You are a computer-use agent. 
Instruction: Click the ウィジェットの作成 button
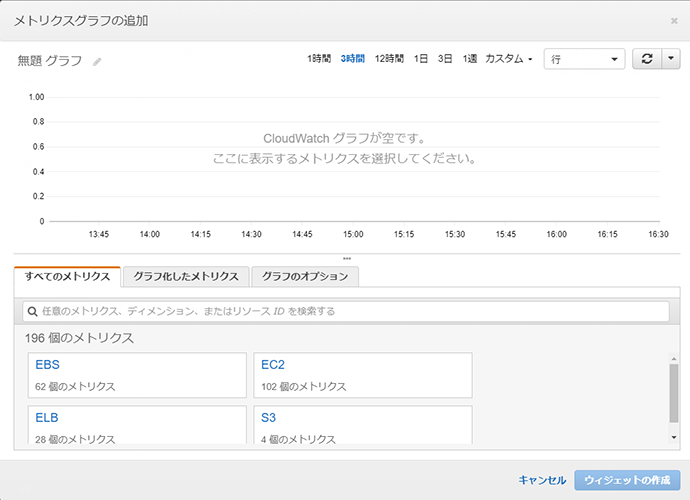[627, 480]
